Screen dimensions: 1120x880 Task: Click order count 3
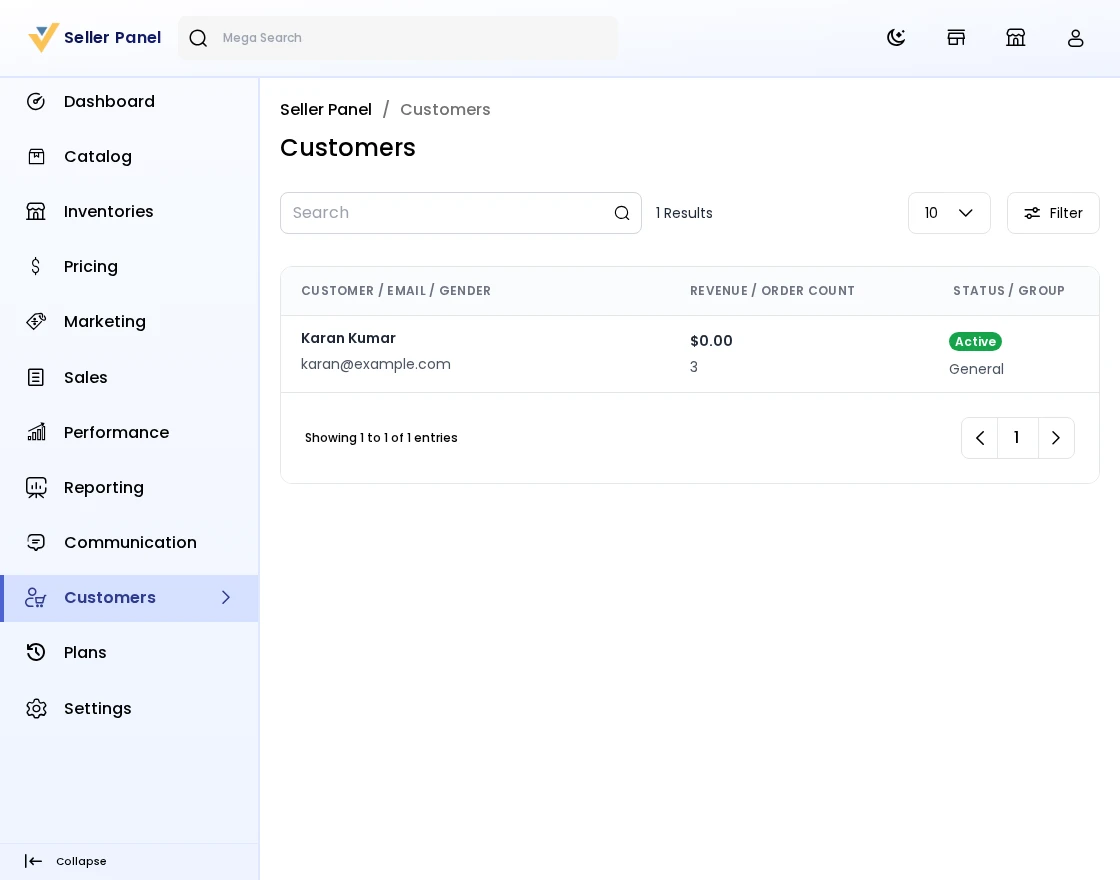tap(694, 367)
